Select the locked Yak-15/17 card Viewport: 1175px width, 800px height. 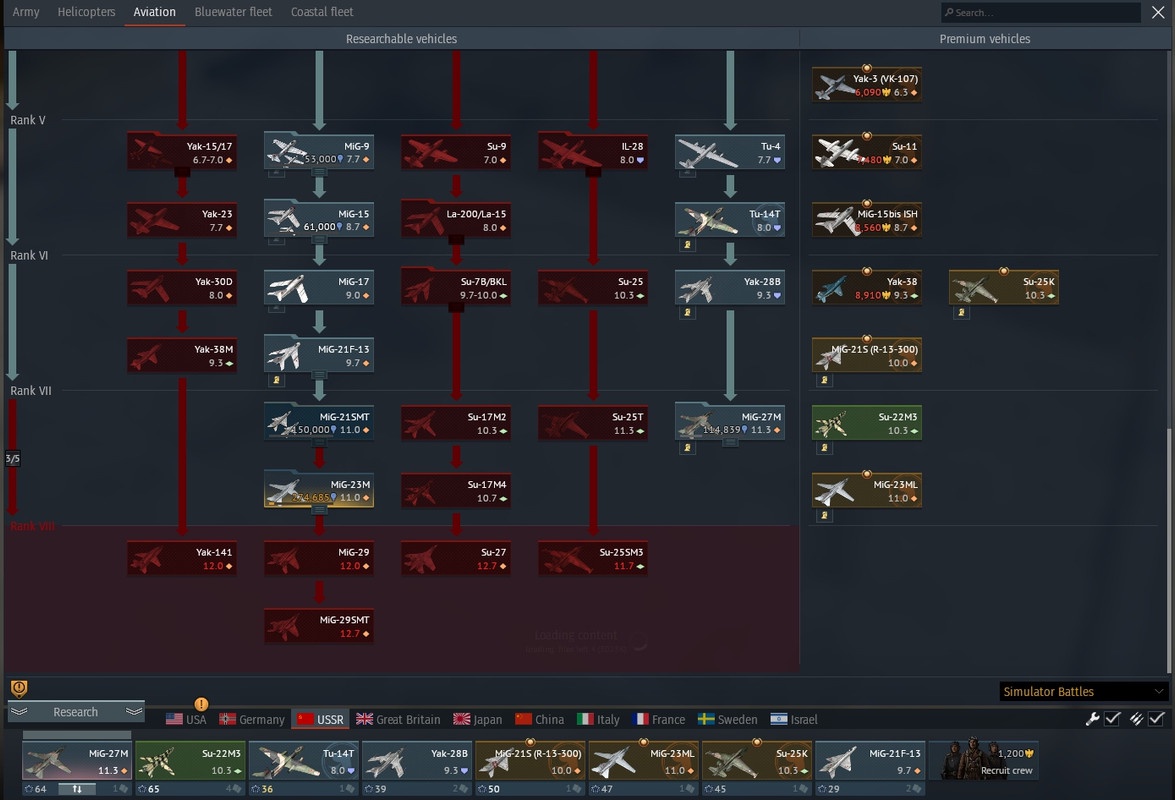click(182, 151)
